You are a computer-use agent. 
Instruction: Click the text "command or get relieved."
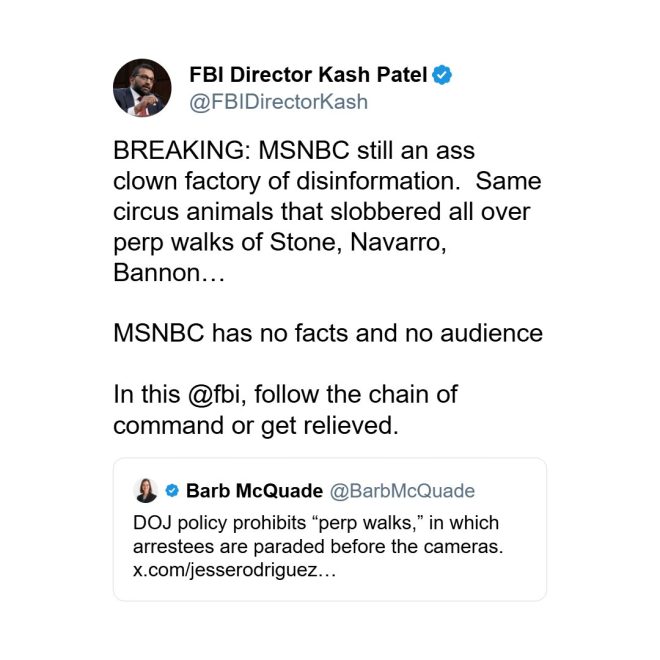(x=255, y=424)
